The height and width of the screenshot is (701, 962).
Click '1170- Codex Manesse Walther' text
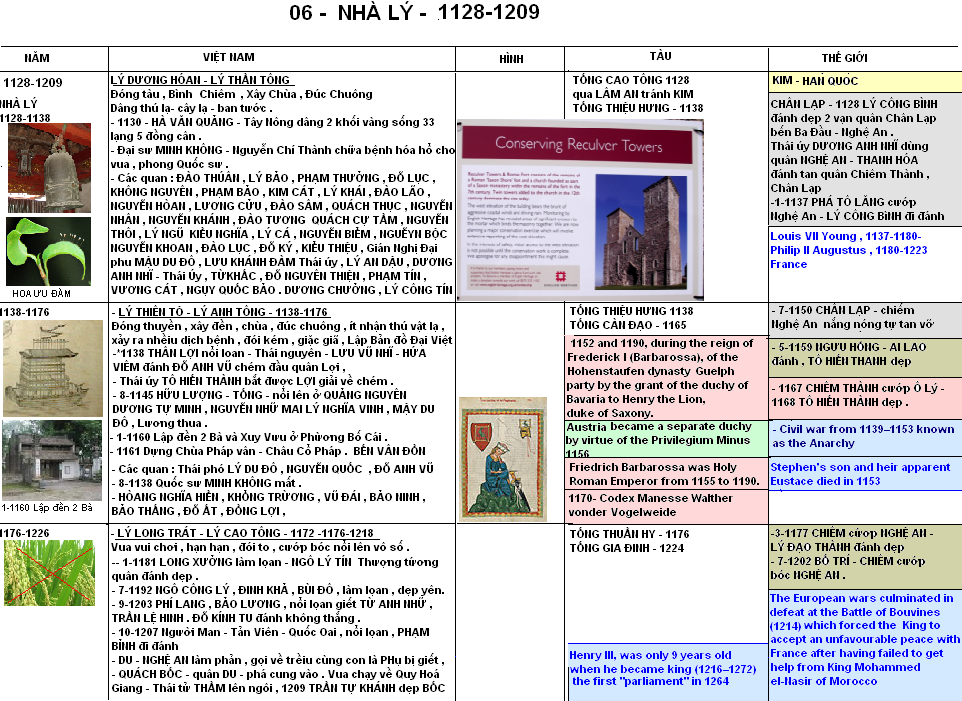click(x=650, y=498)
